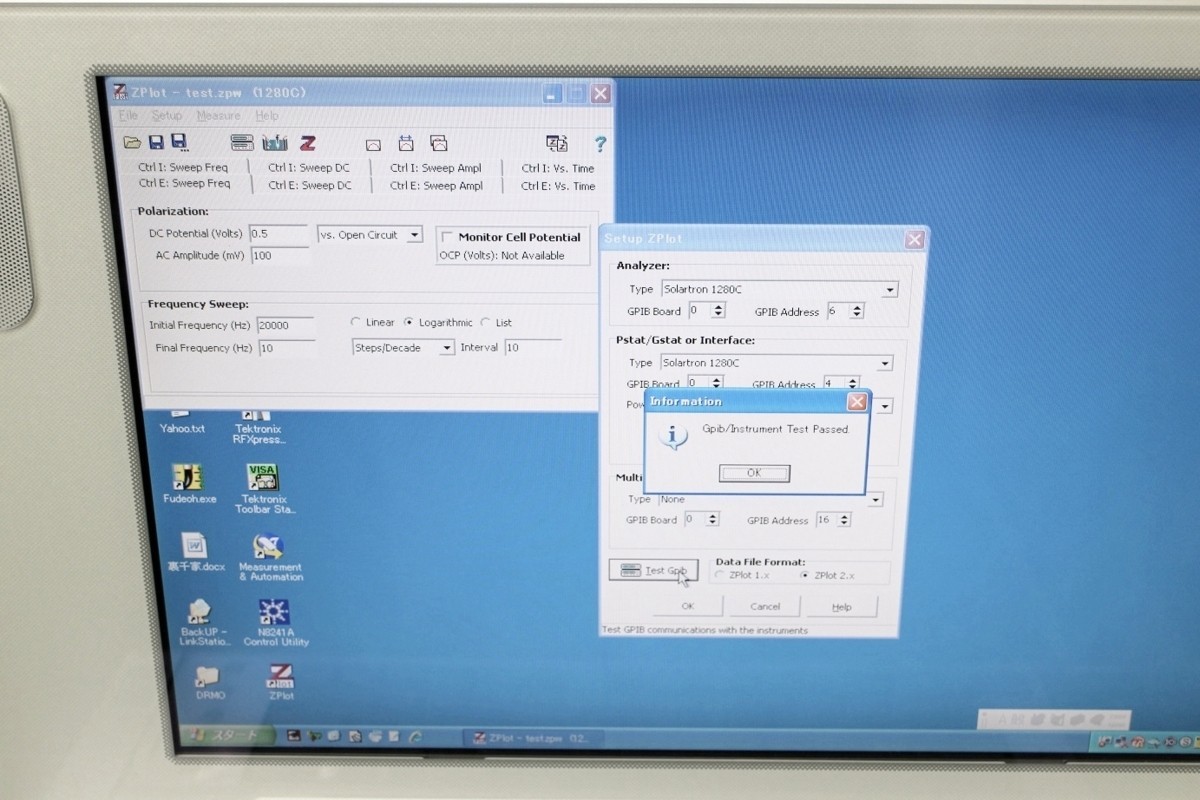This screenshot has height=800, width=1200.
Task: Click the first quick launch icon on taskbar
Action: tap(294, 736)
